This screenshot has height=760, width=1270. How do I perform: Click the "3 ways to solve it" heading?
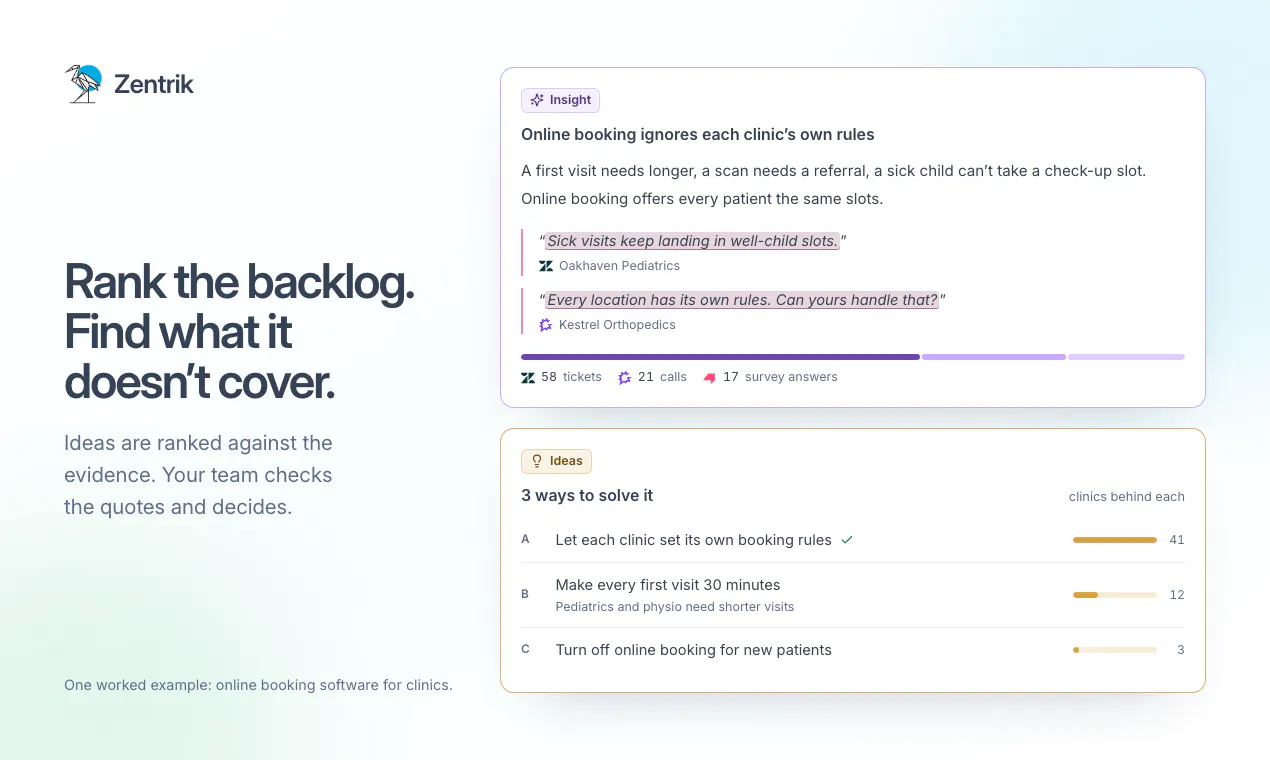pos(587,496)
